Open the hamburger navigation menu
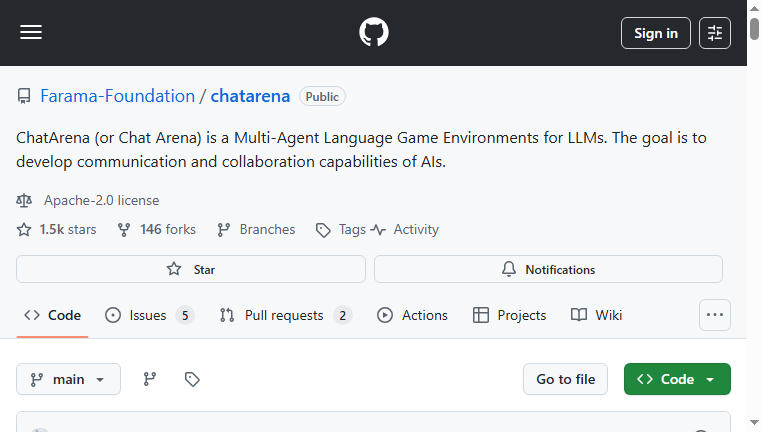The width and height of the screenshot is (762, 432). tap(31, 33)
